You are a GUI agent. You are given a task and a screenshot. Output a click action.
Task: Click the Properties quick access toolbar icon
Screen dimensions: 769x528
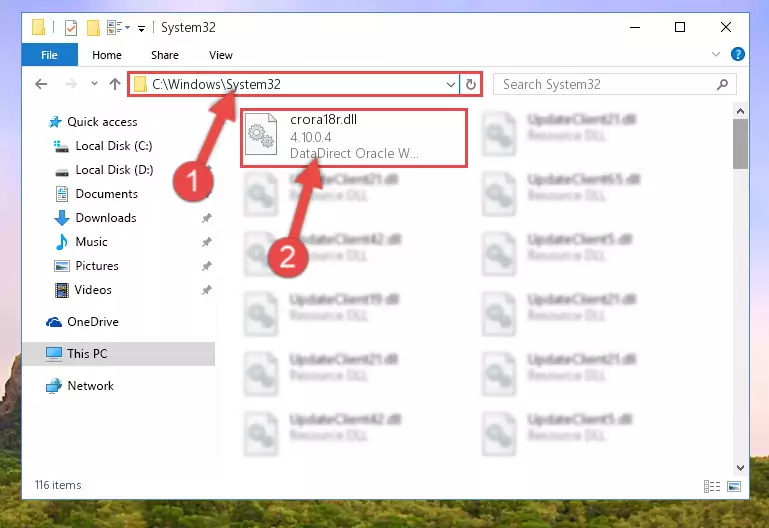(71, 28)
